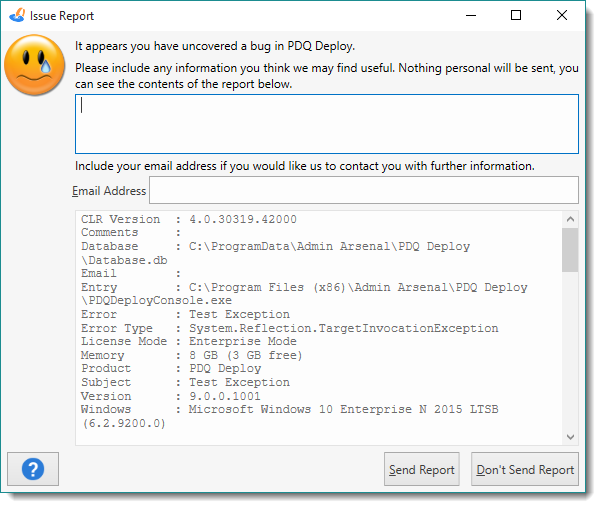
Task: Click the 'Issue Report' window title text
Action: [62, 16]
